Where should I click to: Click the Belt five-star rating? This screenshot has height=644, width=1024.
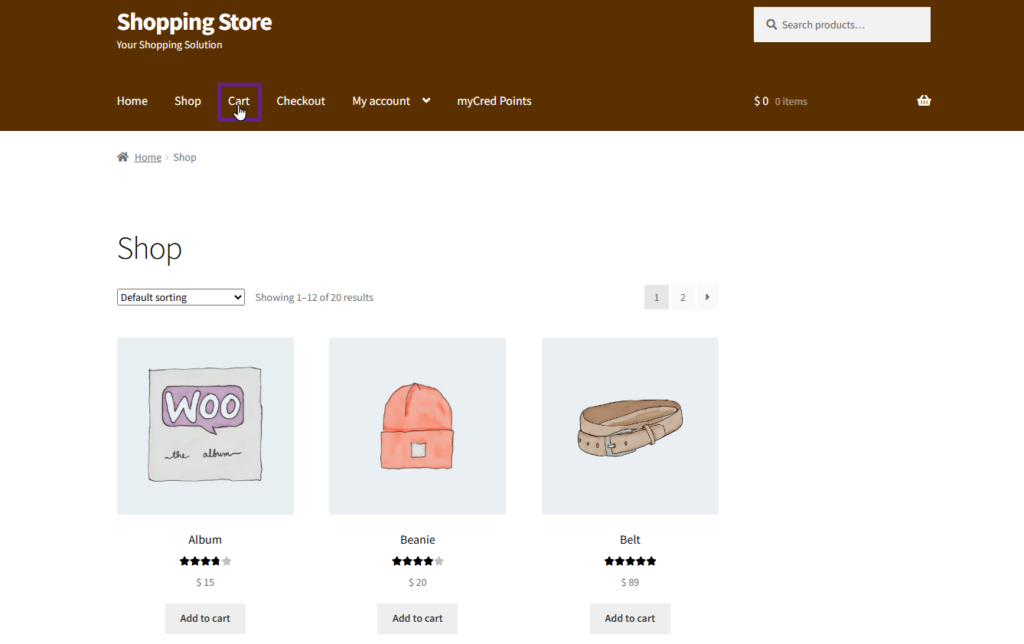(630, 561)
